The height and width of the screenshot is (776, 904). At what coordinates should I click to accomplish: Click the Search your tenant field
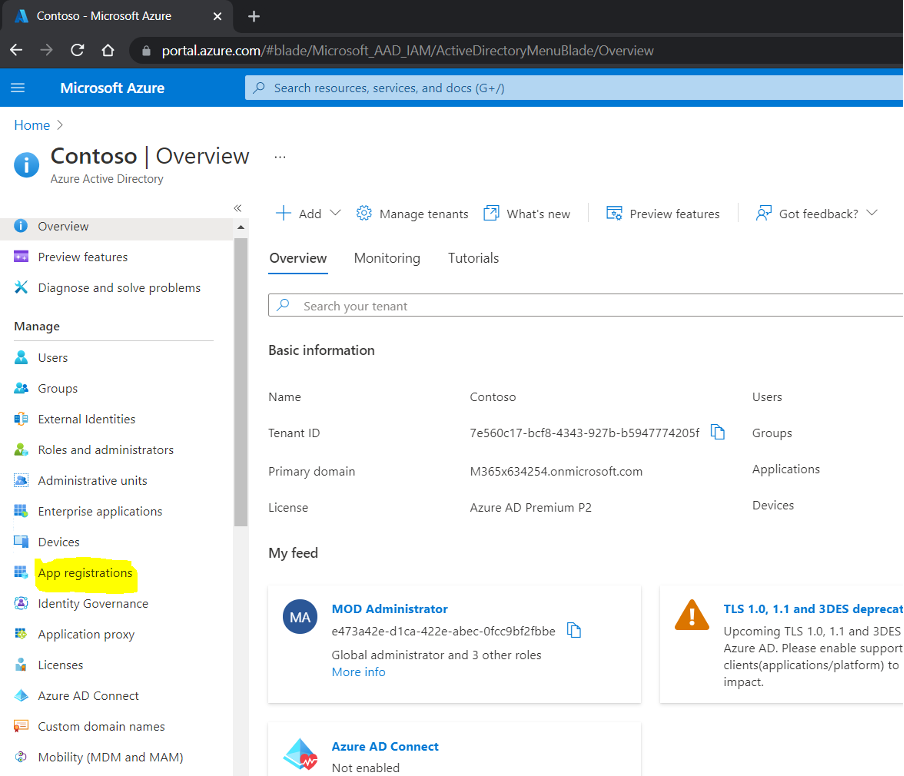point(585,306)
